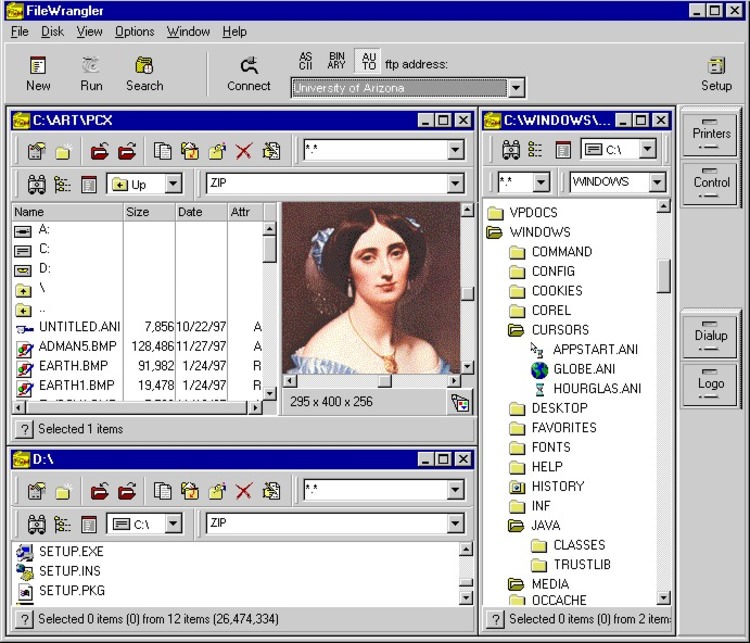This screenshot has height=643, width=750.
Task: Open the View menu
Action: [x=89, y=32]
